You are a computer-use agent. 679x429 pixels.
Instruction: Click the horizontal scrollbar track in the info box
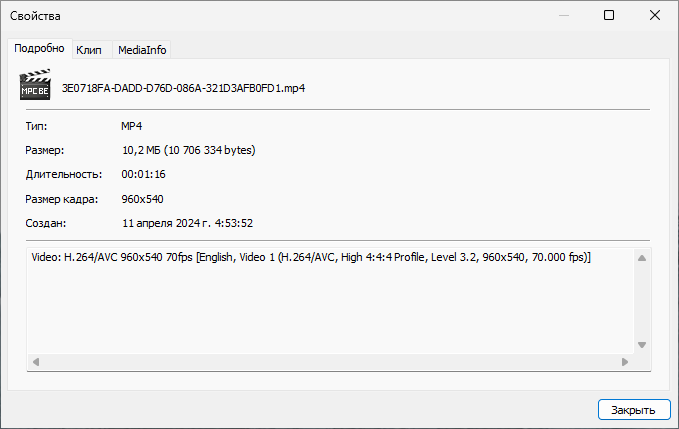point(330,361)
